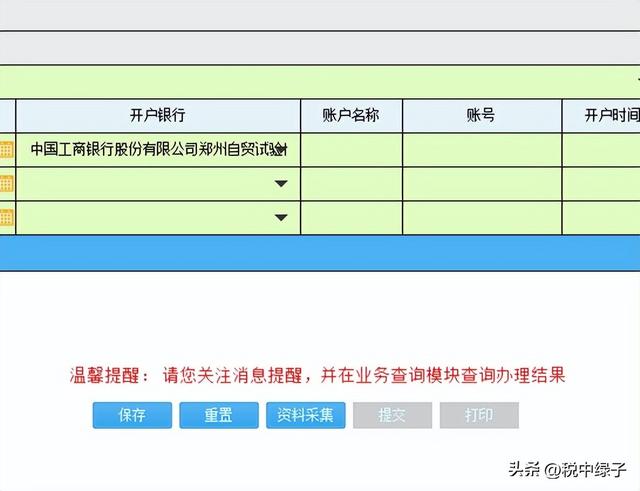
Task: Click 开户时间 field in 中国工商银行 row
Action: click(x=601, y=149)
